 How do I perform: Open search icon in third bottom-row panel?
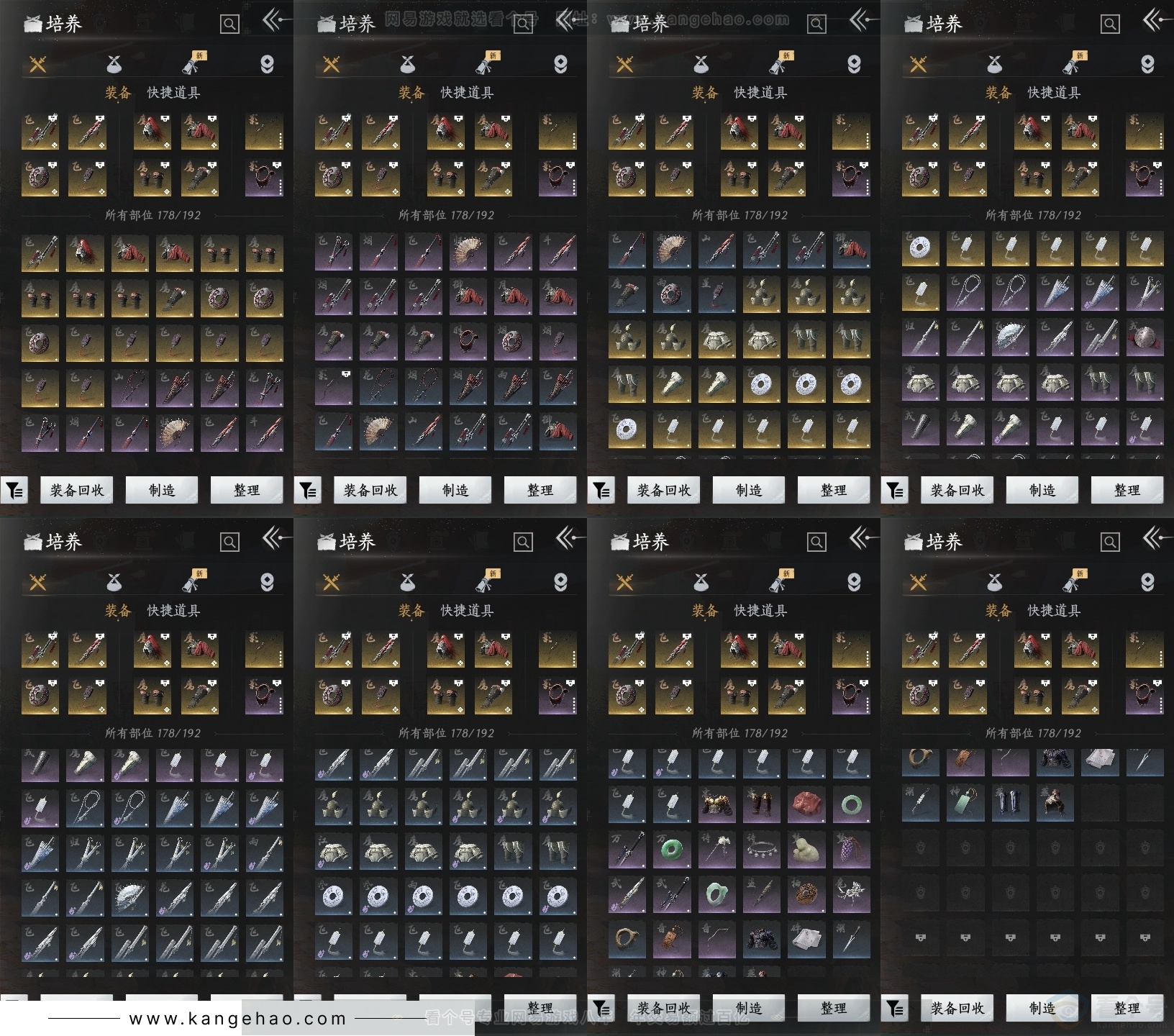816,542
